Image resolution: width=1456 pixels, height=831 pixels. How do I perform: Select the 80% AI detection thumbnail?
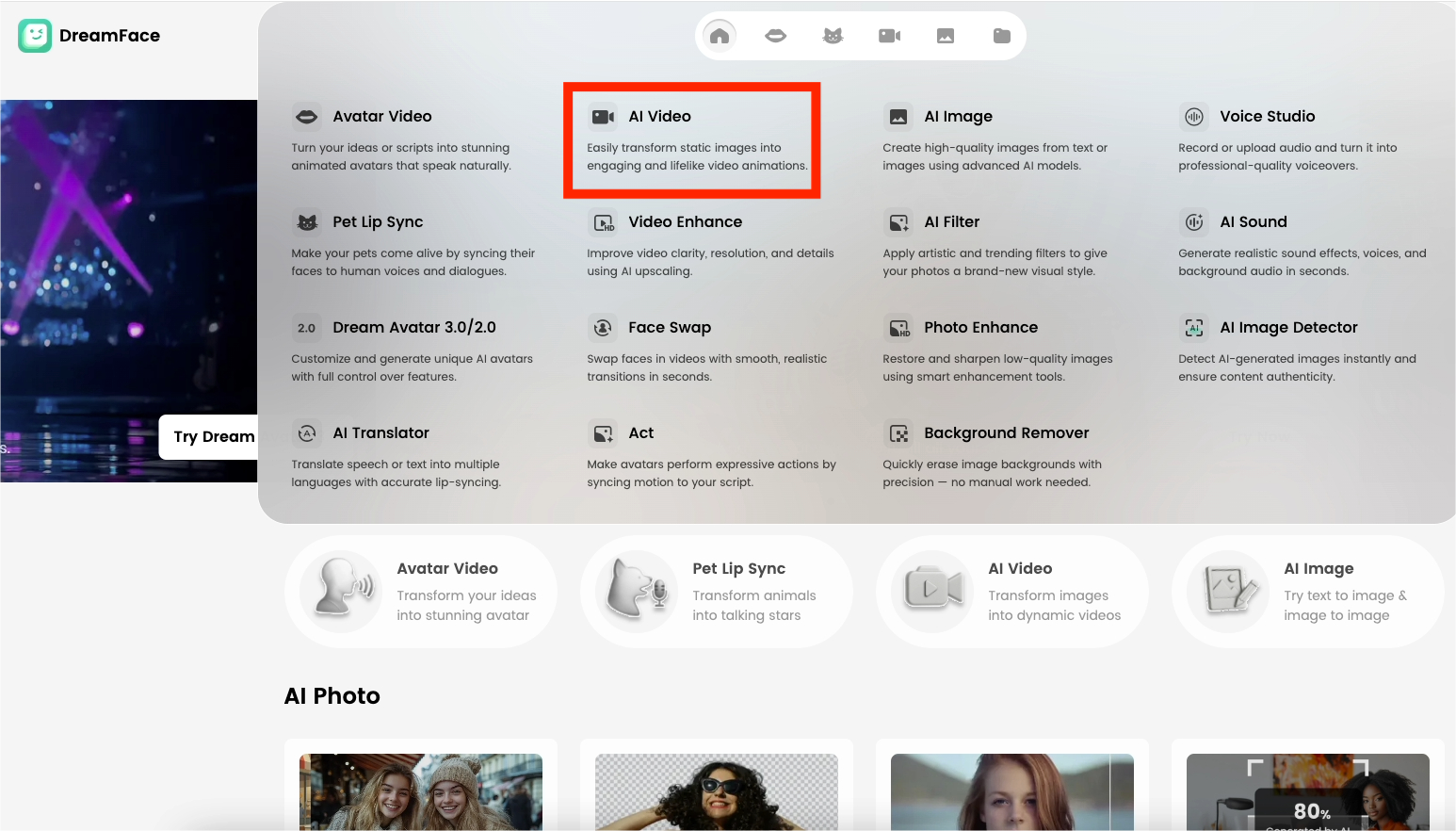point(1307,791)
